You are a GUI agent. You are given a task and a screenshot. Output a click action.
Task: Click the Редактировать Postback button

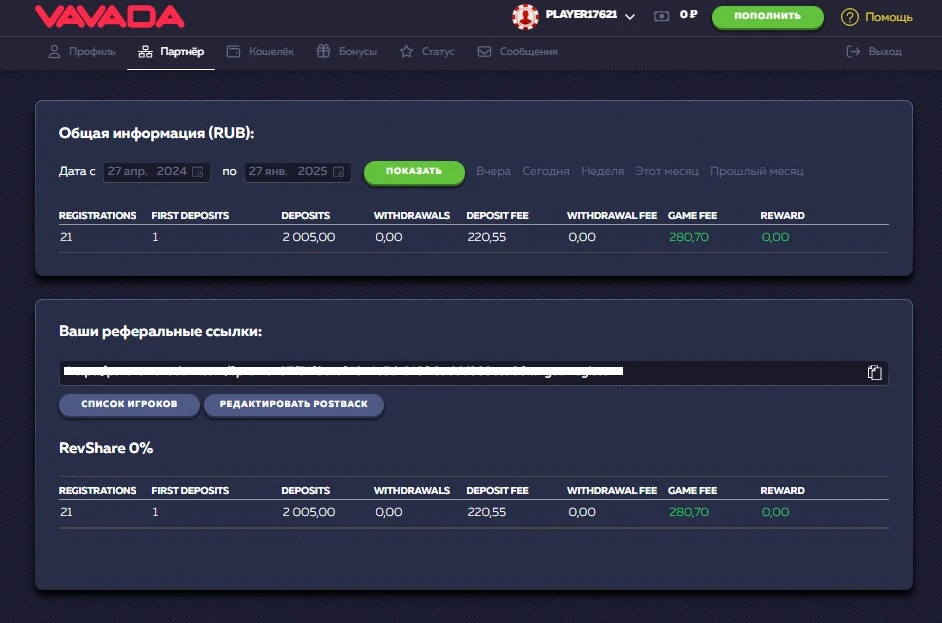point(294,404)
